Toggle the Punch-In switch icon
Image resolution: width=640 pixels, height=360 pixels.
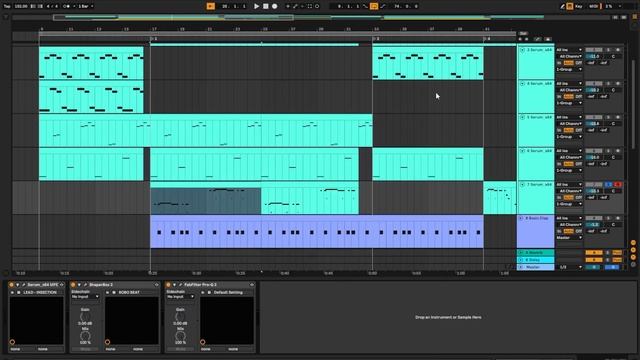pyautogui.click(x=365, y=6)
